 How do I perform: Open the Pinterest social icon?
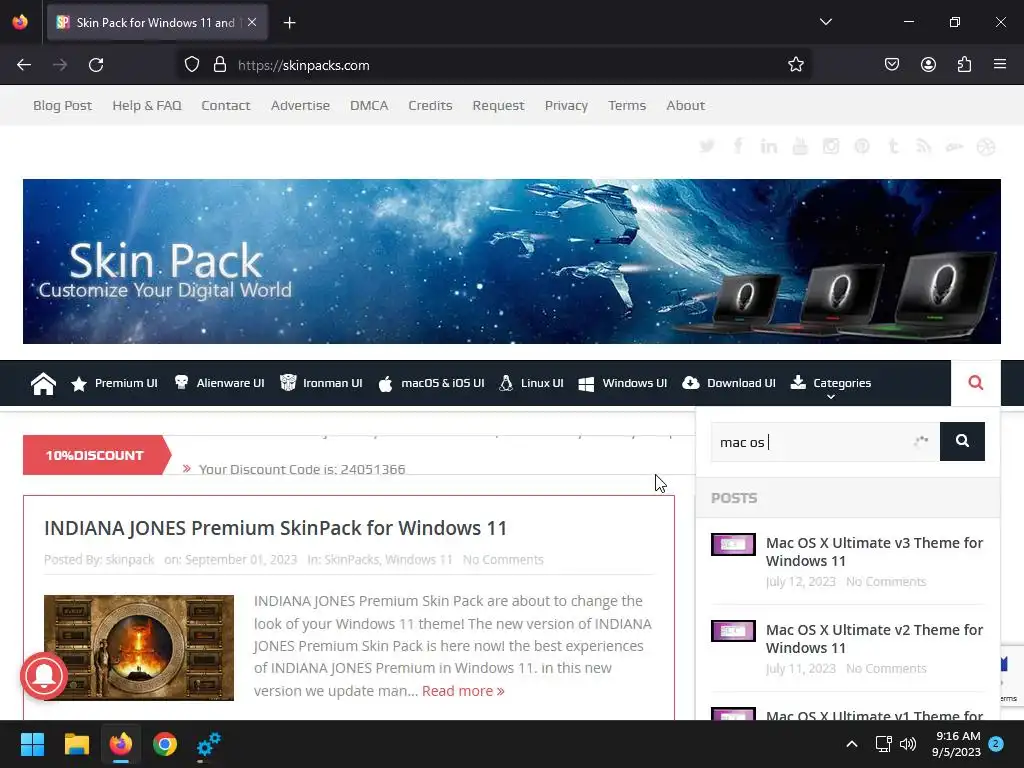[x=862, y=146]
